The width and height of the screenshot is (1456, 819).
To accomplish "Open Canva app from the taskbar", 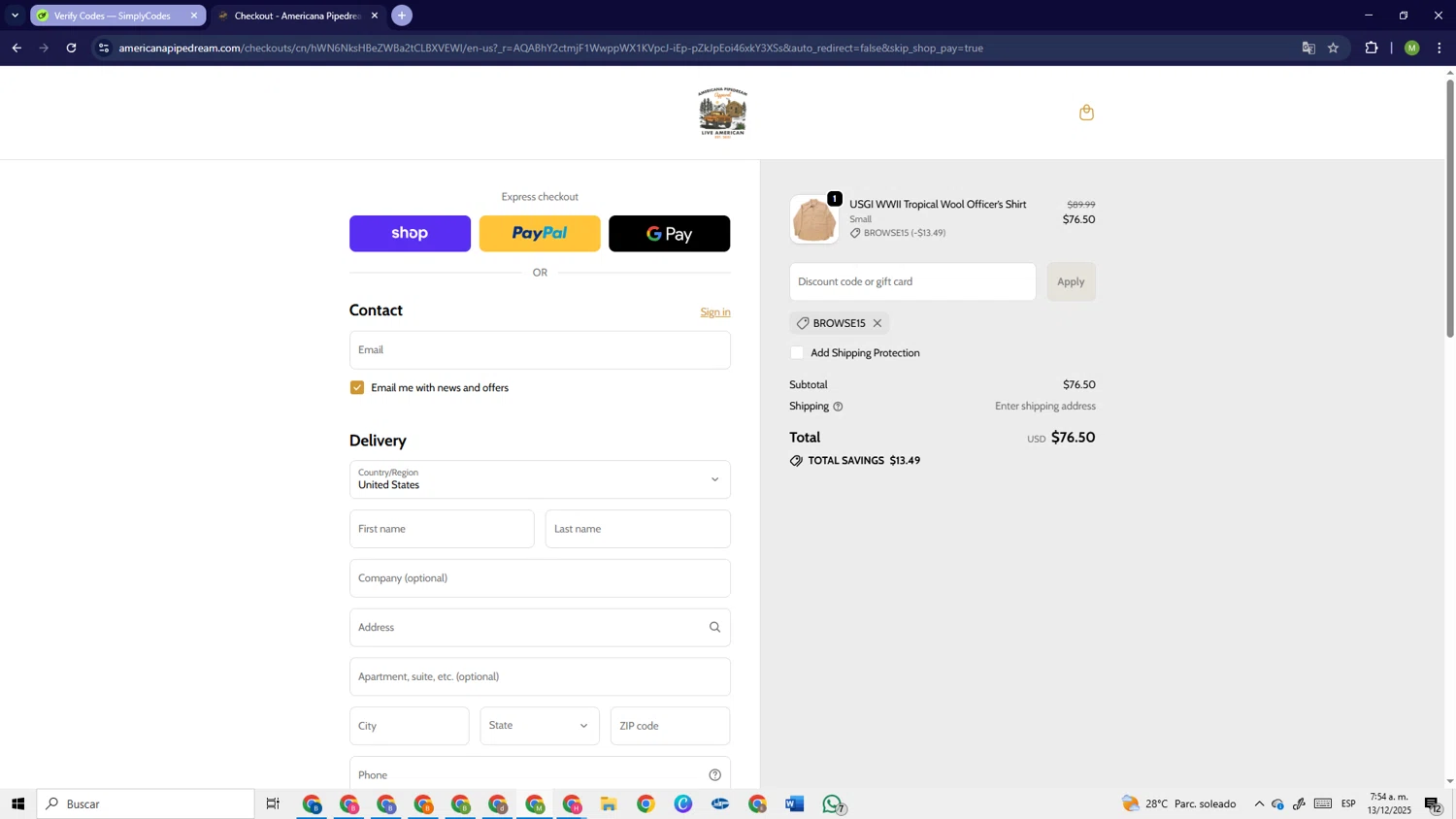I will (x=683, y=803).
